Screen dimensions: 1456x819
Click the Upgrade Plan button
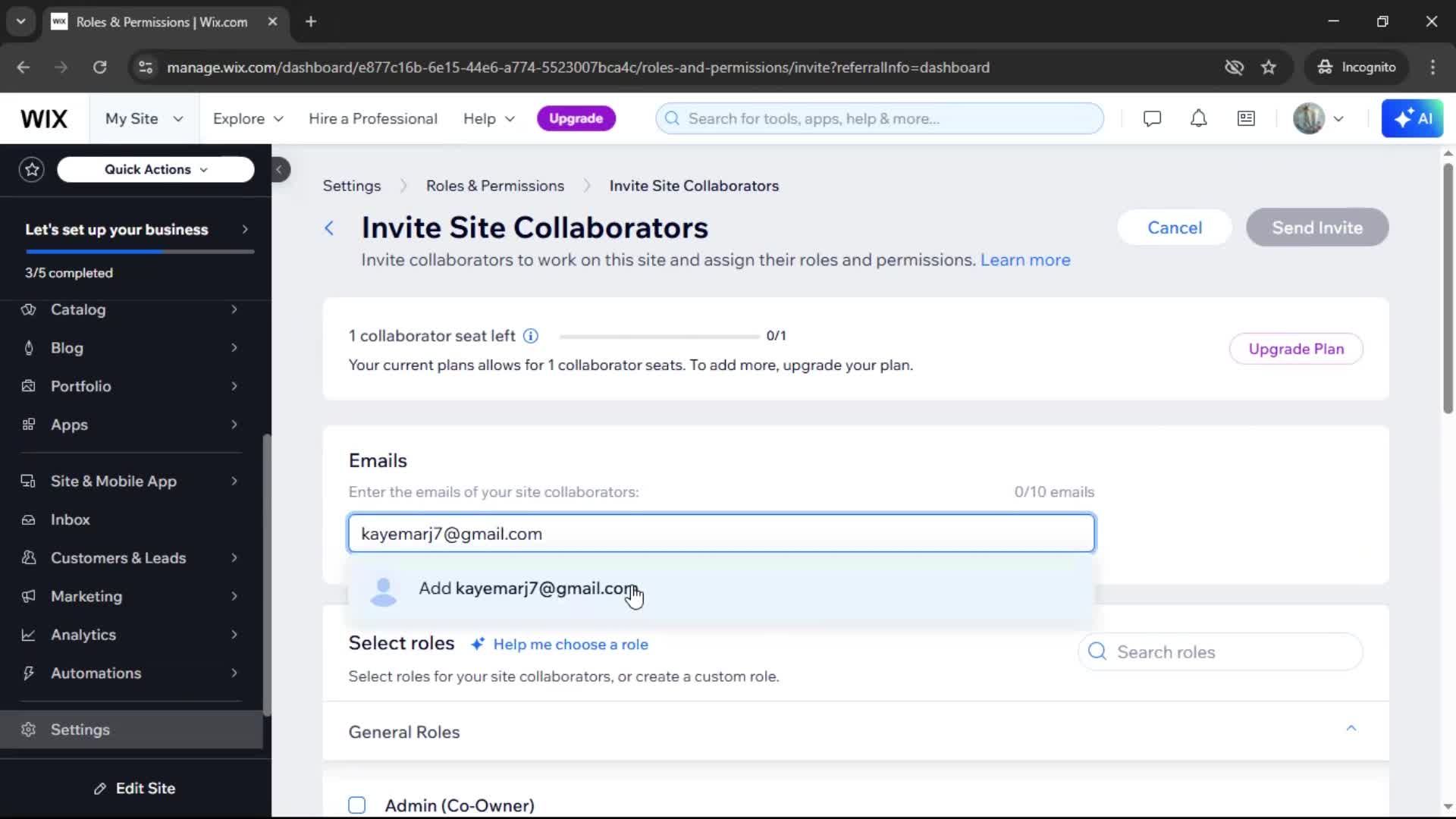tap(1296, 349)
